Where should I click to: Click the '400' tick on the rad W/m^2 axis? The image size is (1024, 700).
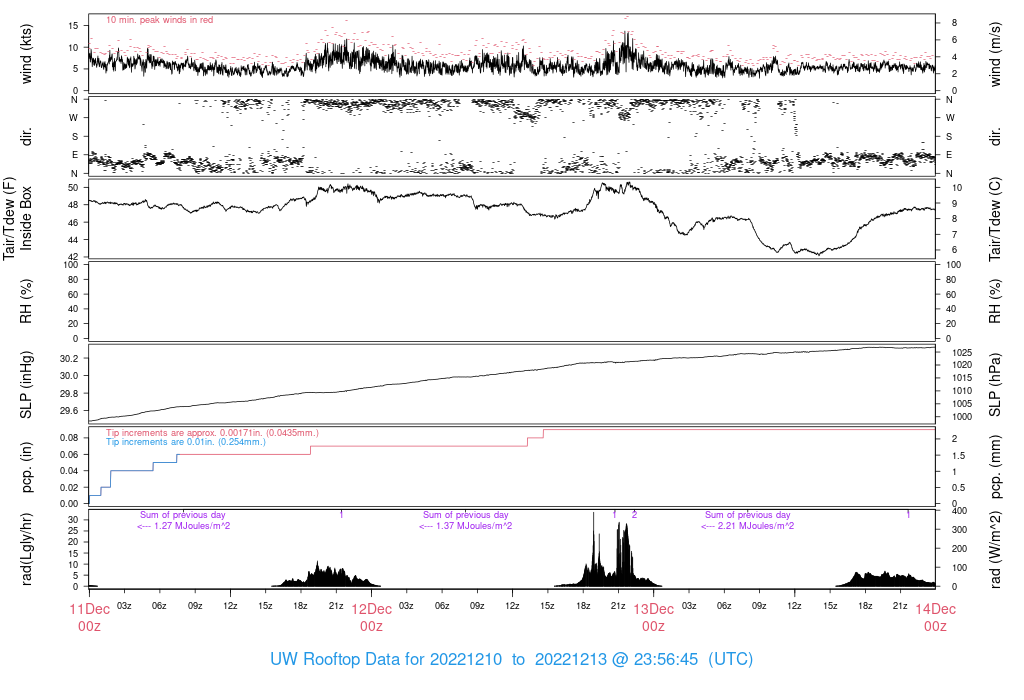959,511
